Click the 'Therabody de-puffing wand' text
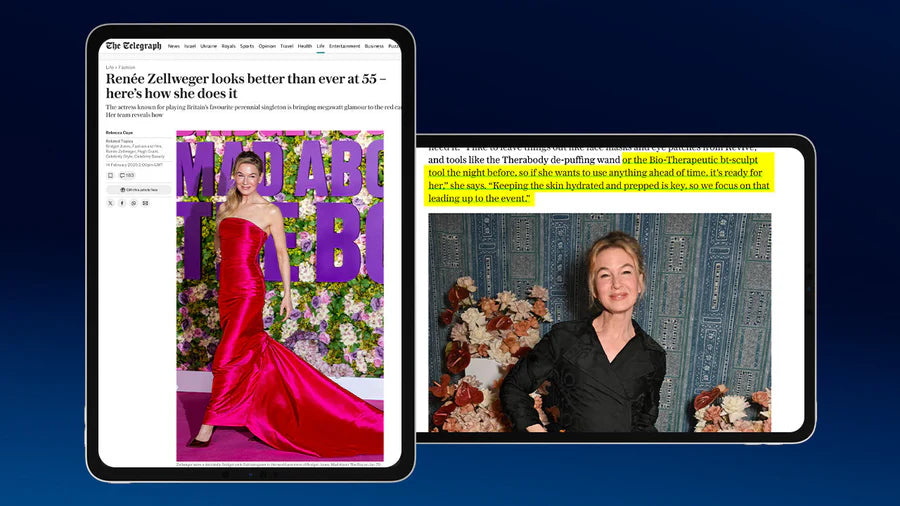Screen dimensions: 900x506 561,159
